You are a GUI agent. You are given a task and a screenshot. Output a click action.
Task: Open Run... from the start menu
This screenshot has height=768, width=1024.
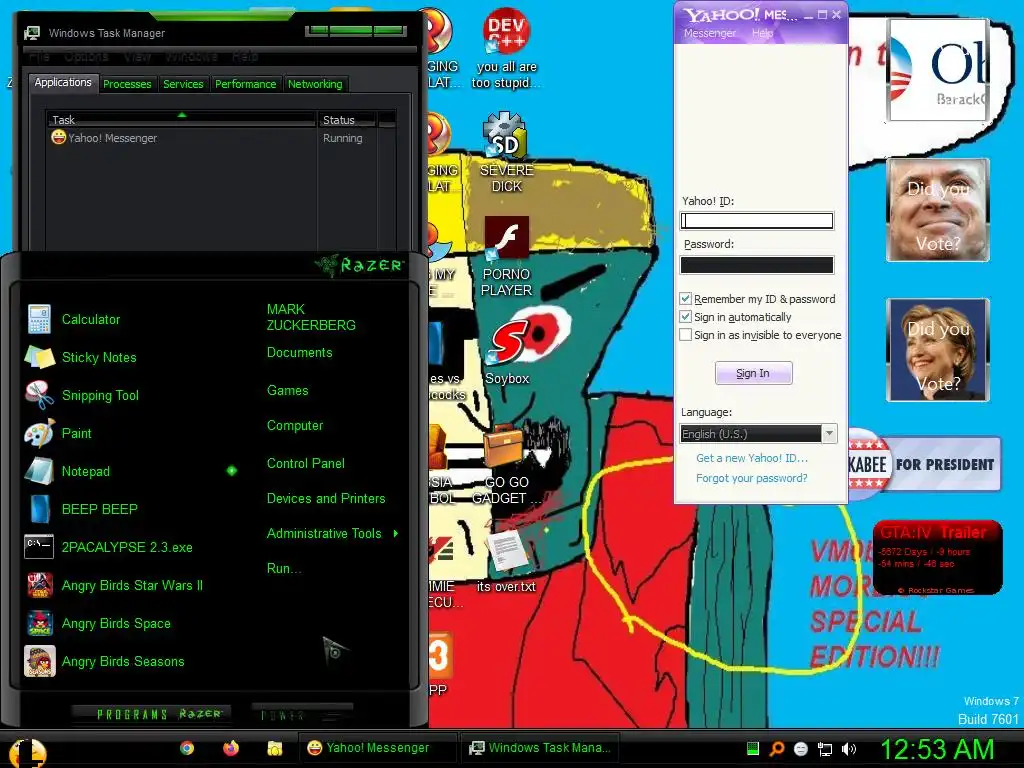(x=284, y=568)
